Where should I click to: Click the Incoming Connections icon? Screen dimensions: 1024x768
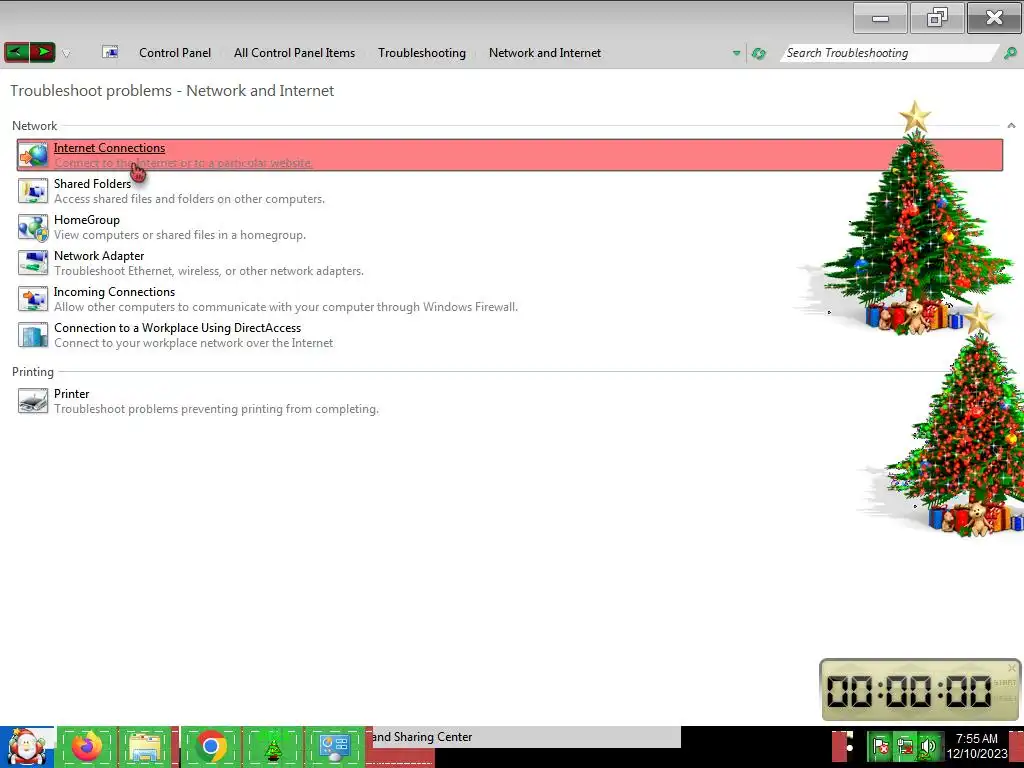tap(33, 299)
